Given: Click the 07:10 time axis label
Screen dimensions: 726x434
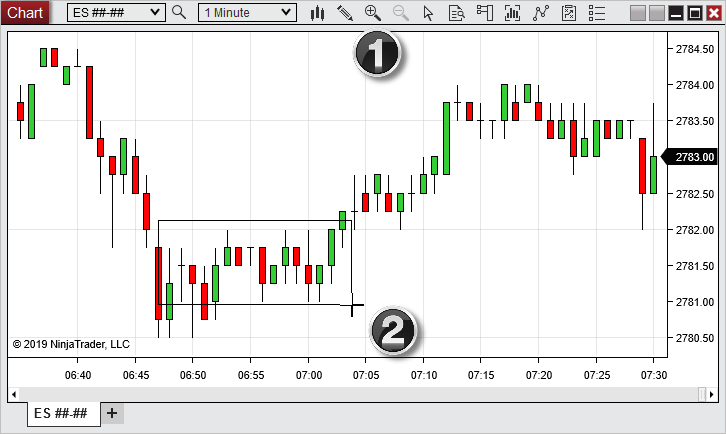Looking at the screenshot, I should pos(424,375).
